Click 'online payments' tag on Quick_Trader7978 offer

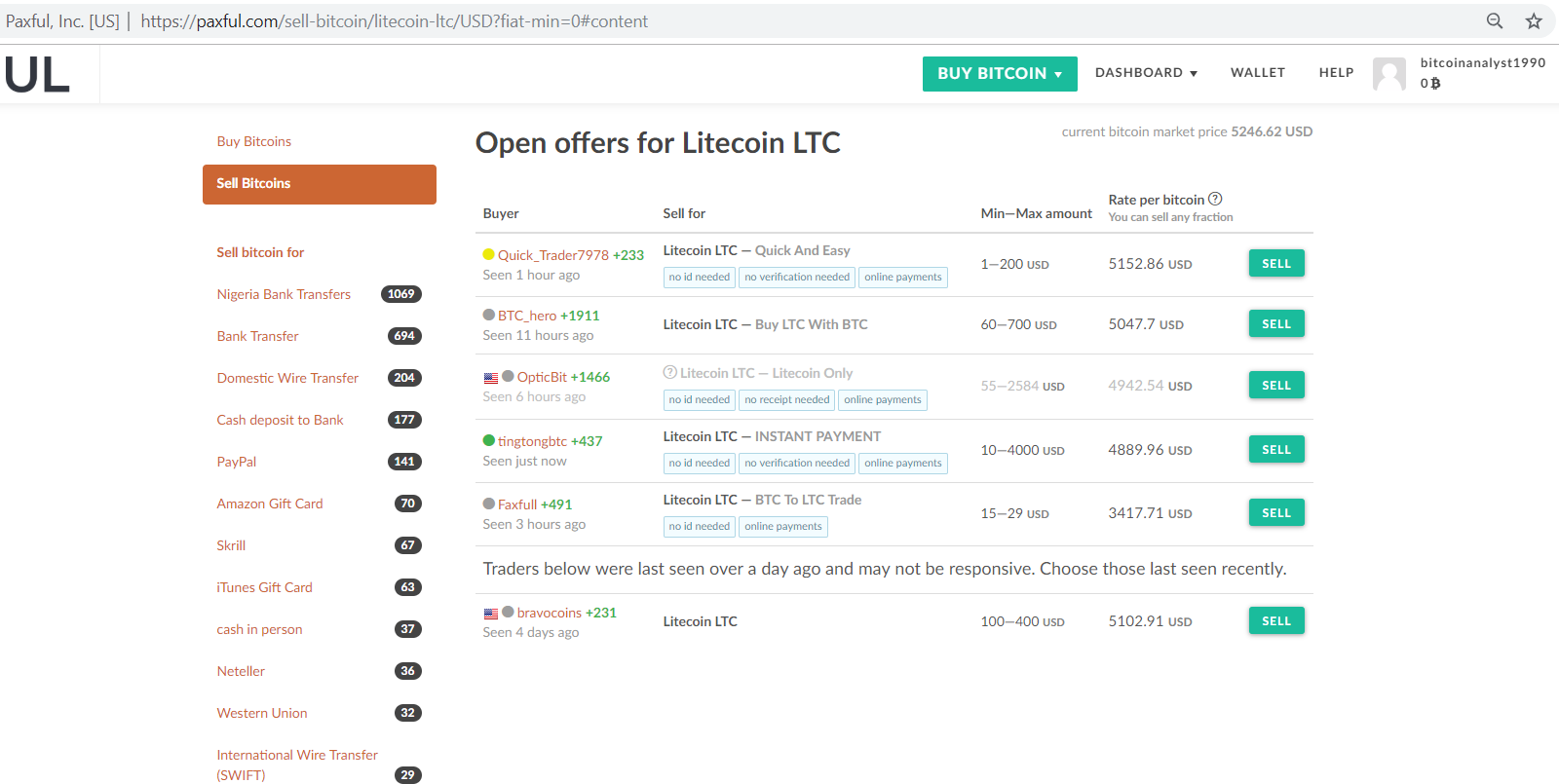[903, 278]
